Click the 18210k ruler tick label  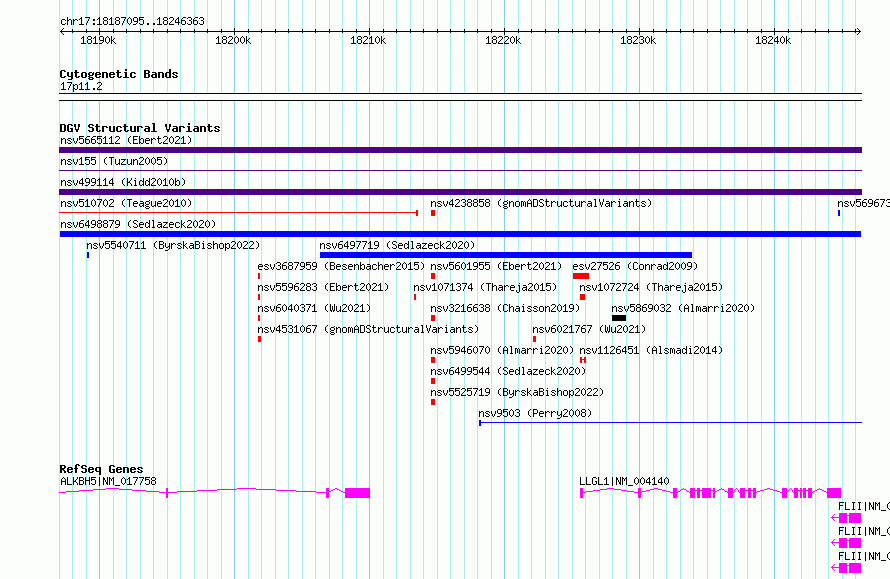pos(368,40)
